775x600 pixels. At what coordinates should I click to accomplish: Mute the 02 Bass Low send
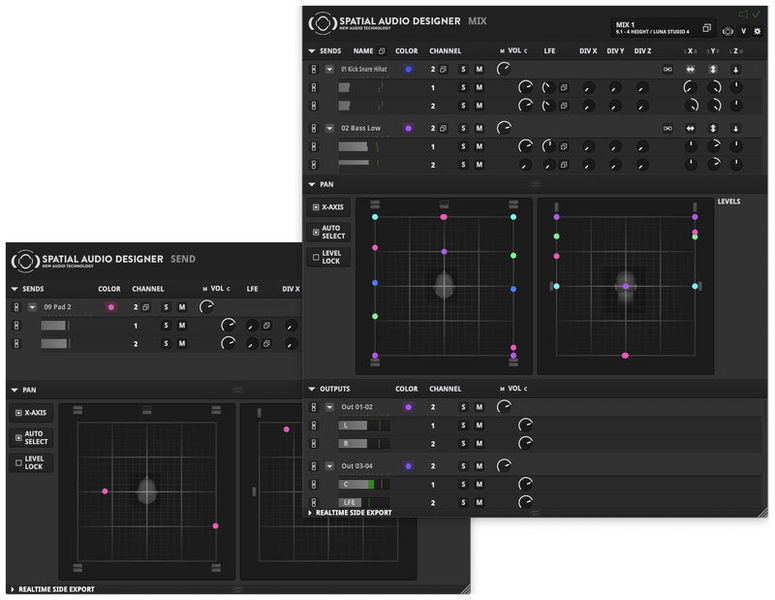(479, 129)
